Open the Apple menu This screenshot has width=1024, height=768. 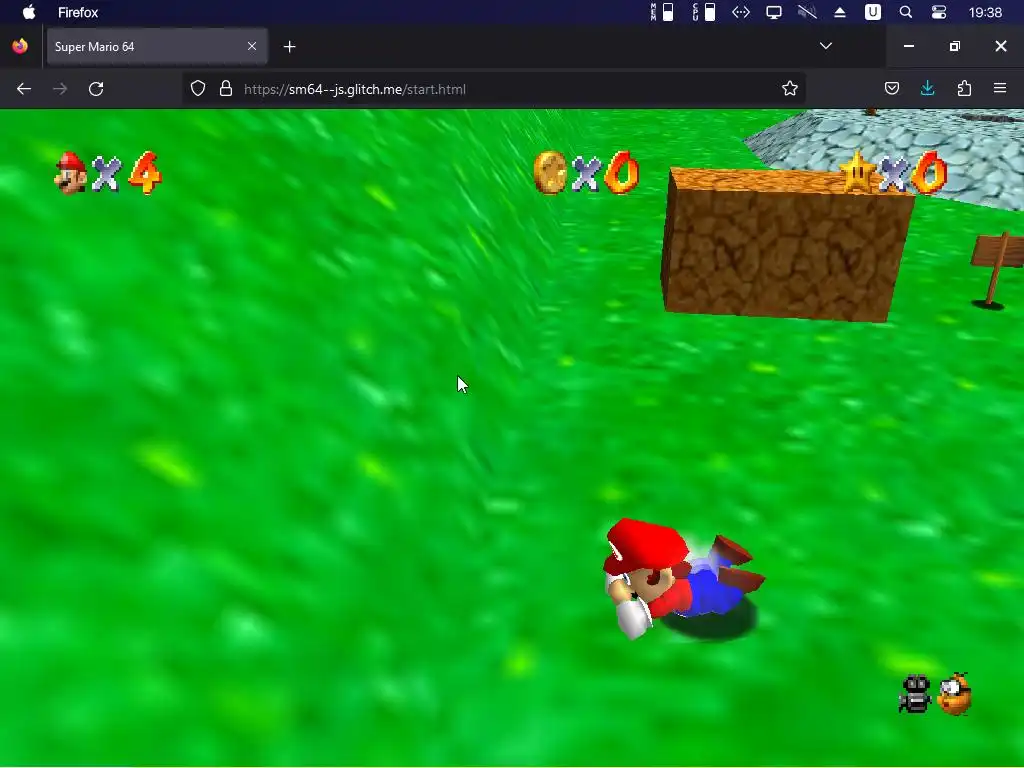(x=29, y=12)
